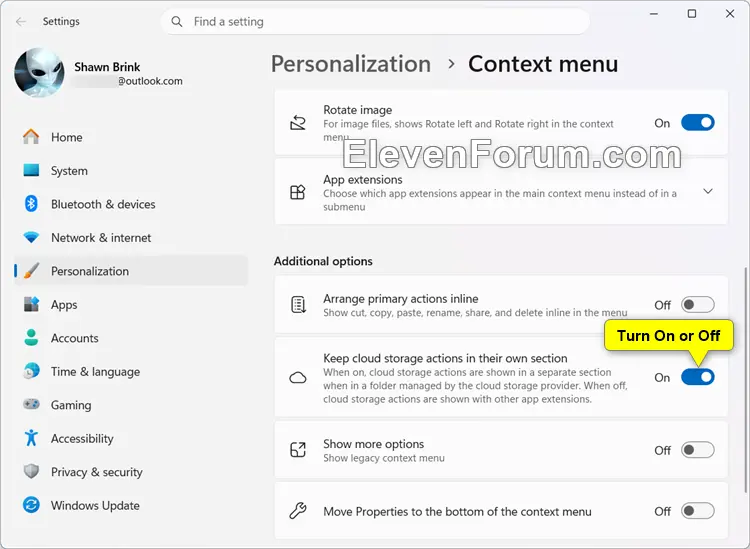Screen dimensions: 750x549
Task: Click the Home house icon
Action: tap(31, 137)
